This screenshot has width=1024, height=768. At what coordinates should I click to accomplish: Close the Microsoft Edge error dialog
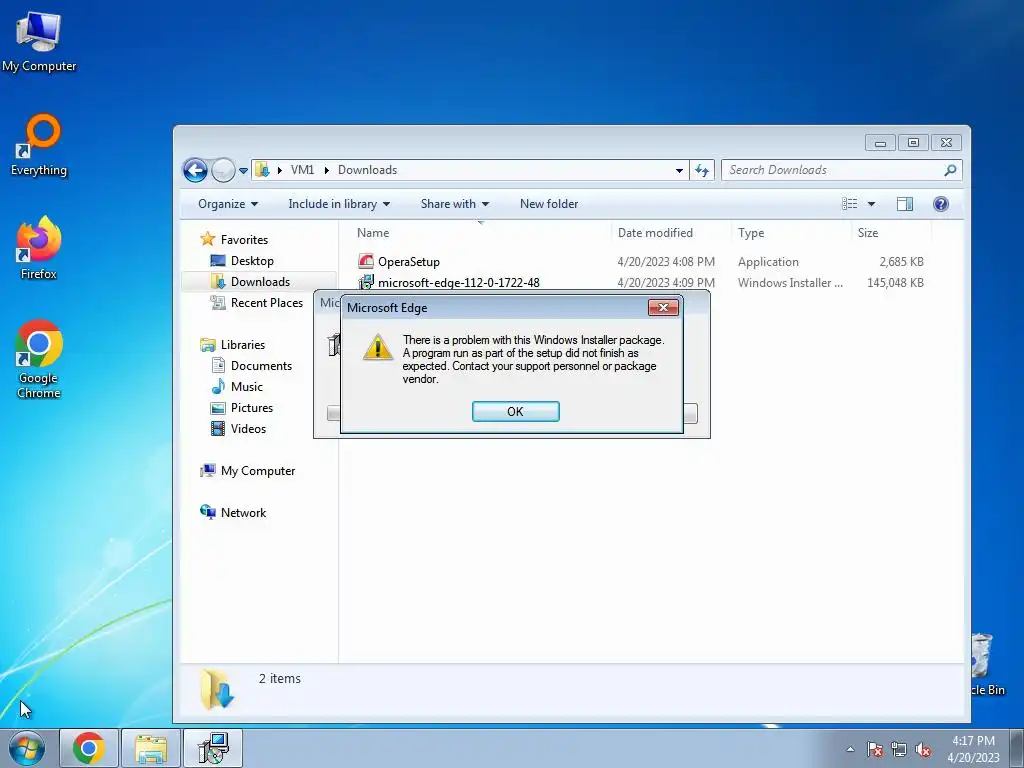[663, 307]
